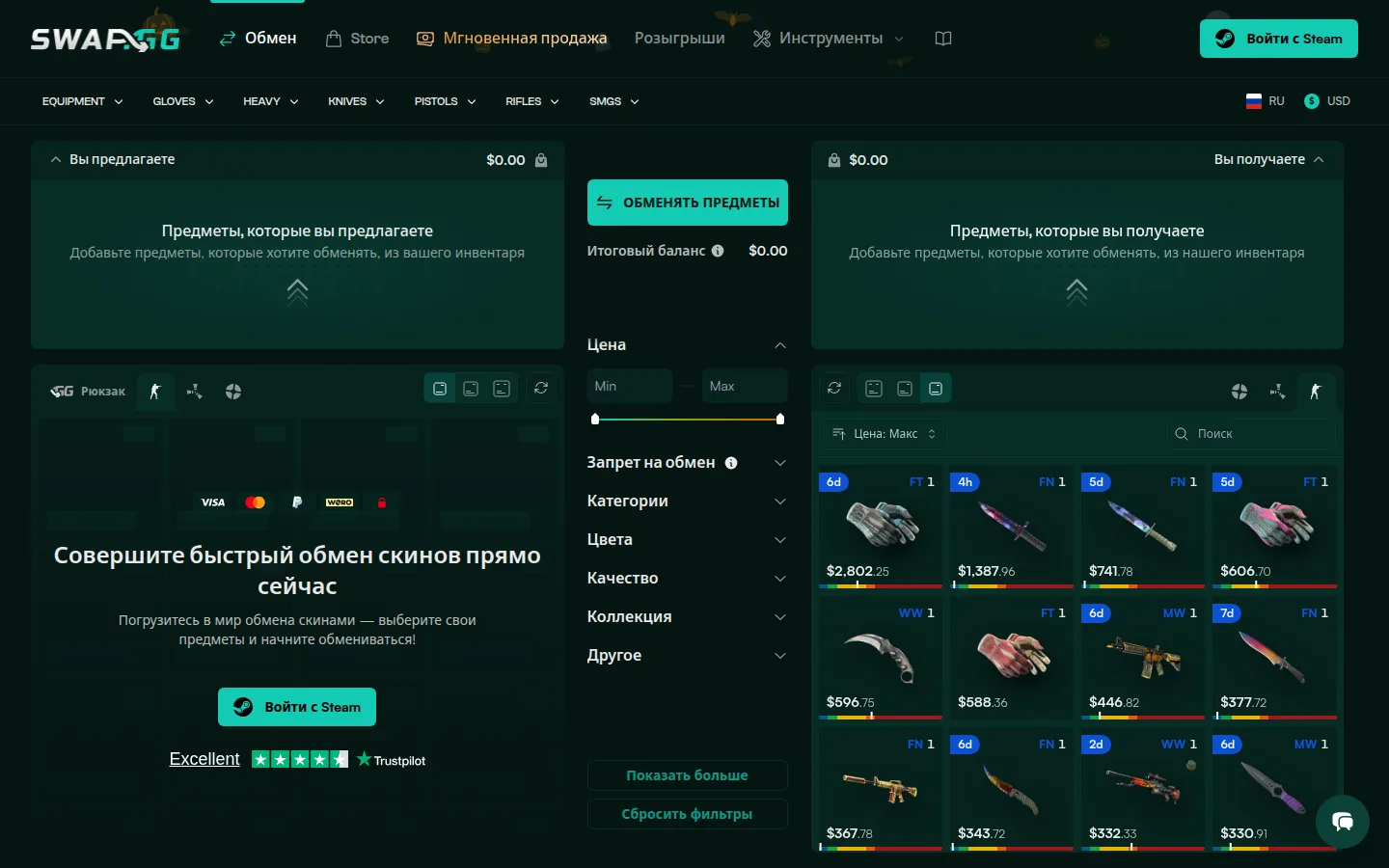
Task: Select Rust game in your backpack panel
Action: [x=194, y=392]
